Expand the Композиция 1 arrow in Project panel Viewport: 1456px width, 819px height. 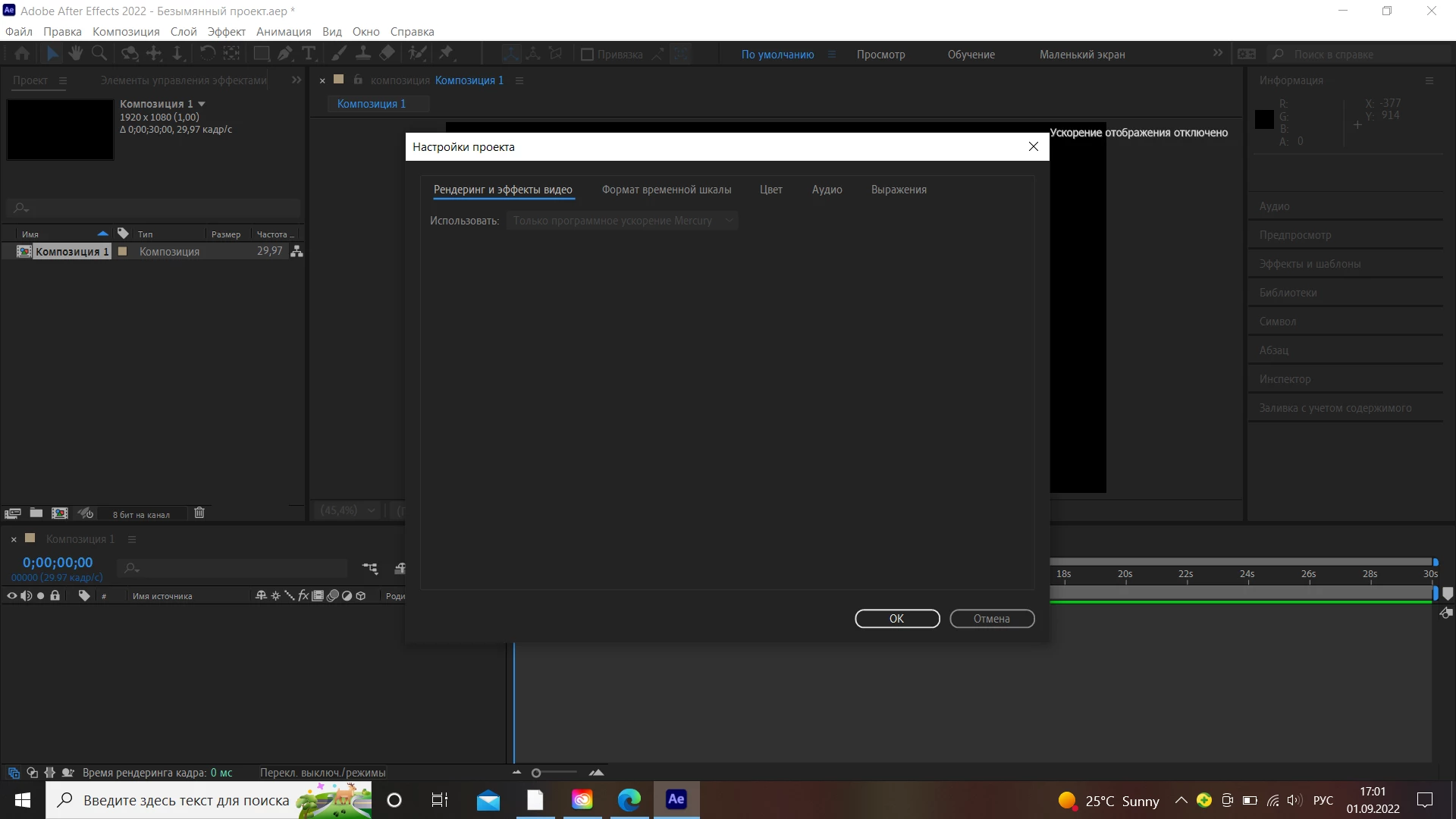pos(202,104)
